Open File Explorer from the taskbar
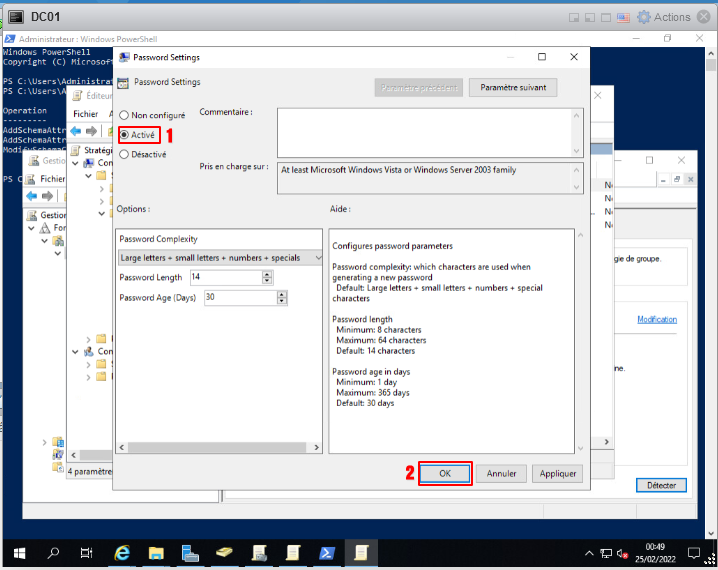The image size is (718, 570). (x=156, y=552)
